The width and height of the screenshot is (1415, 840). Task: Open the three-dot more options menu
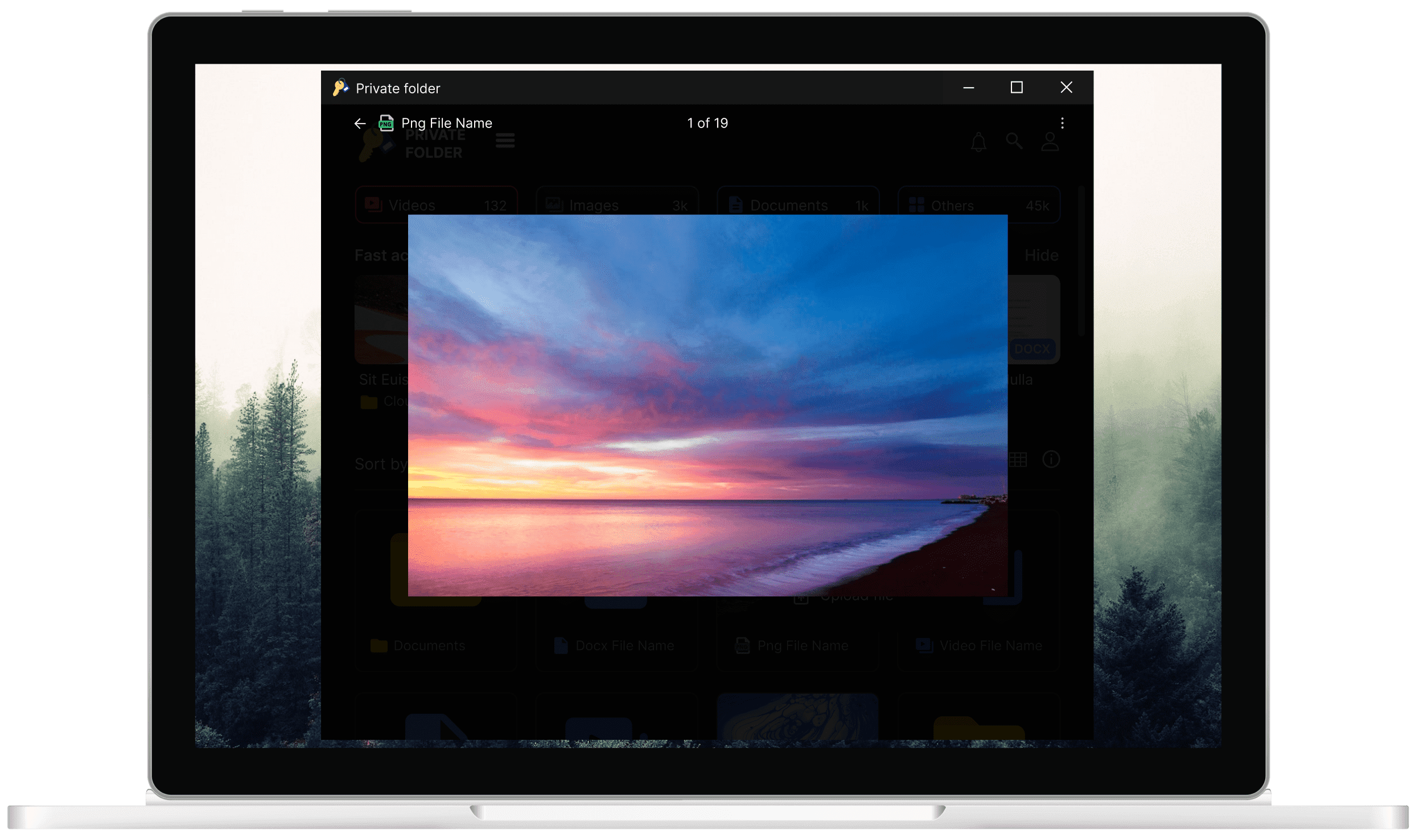[x=1062, y=123]
